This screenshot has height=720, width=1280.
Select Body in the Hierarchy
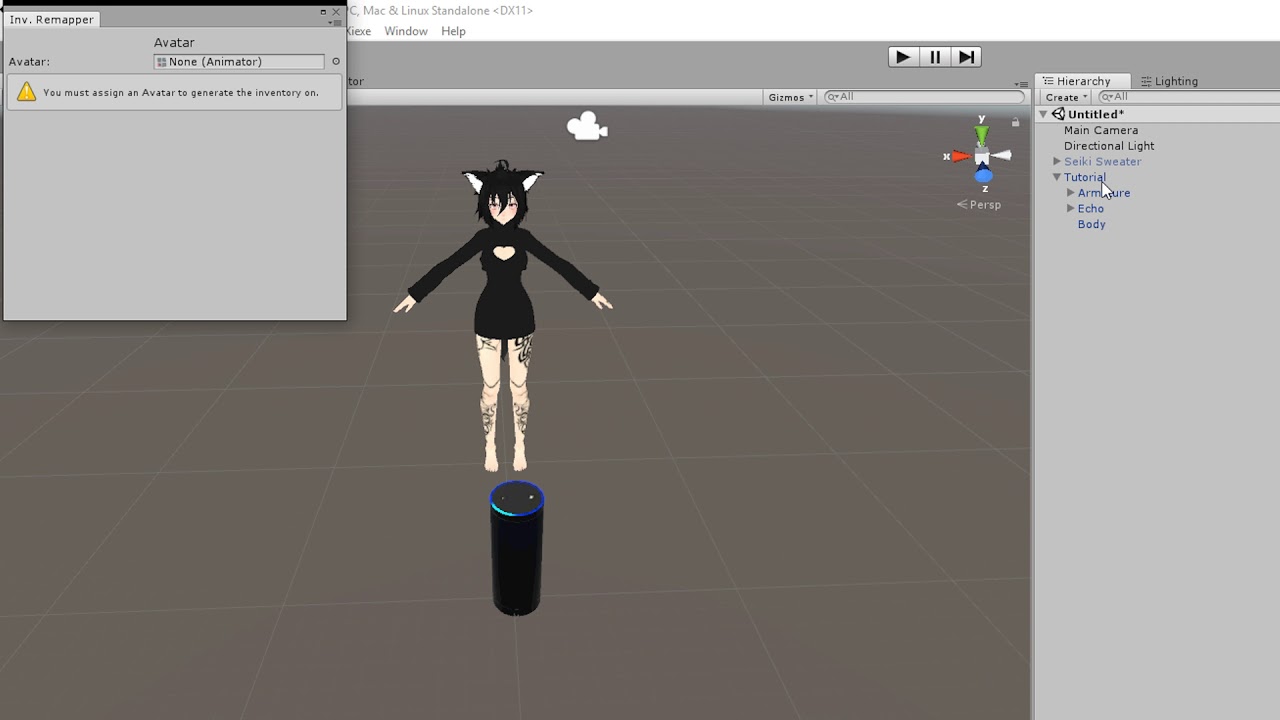coord(1092,224)
